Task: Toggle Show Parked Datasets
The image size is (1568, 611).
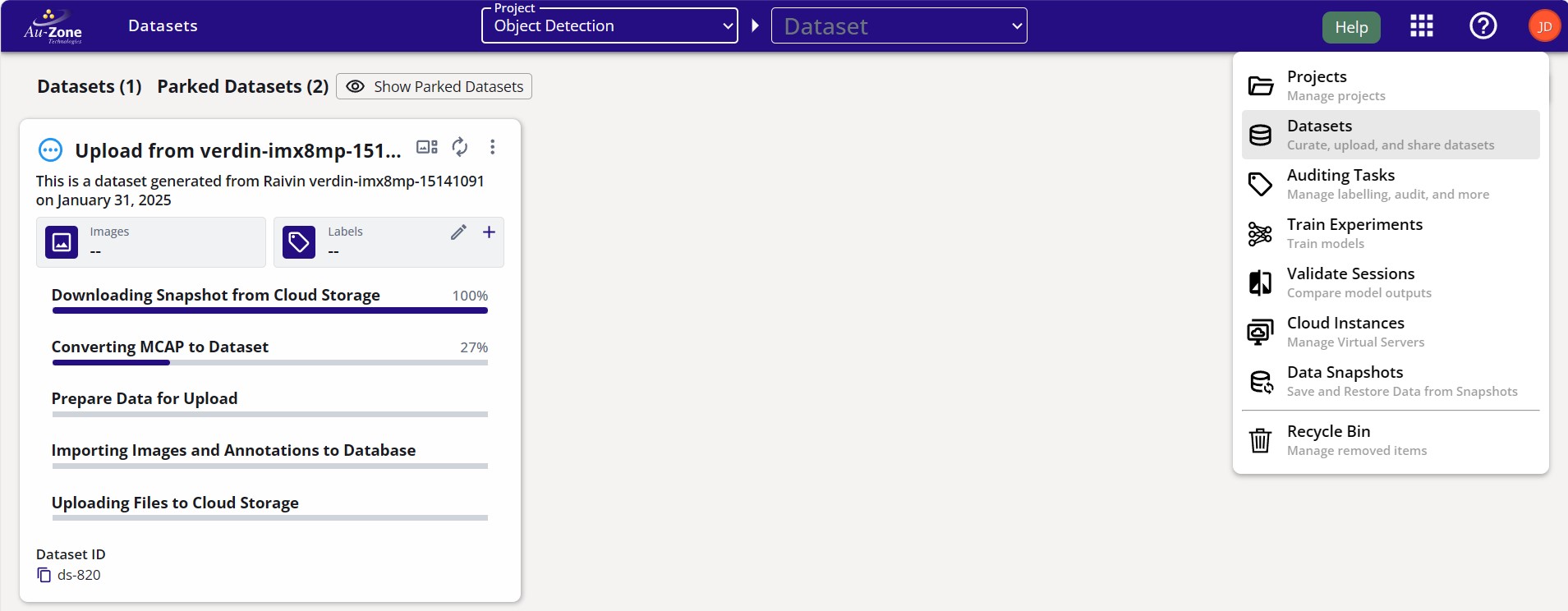Action: coord(434,86)
